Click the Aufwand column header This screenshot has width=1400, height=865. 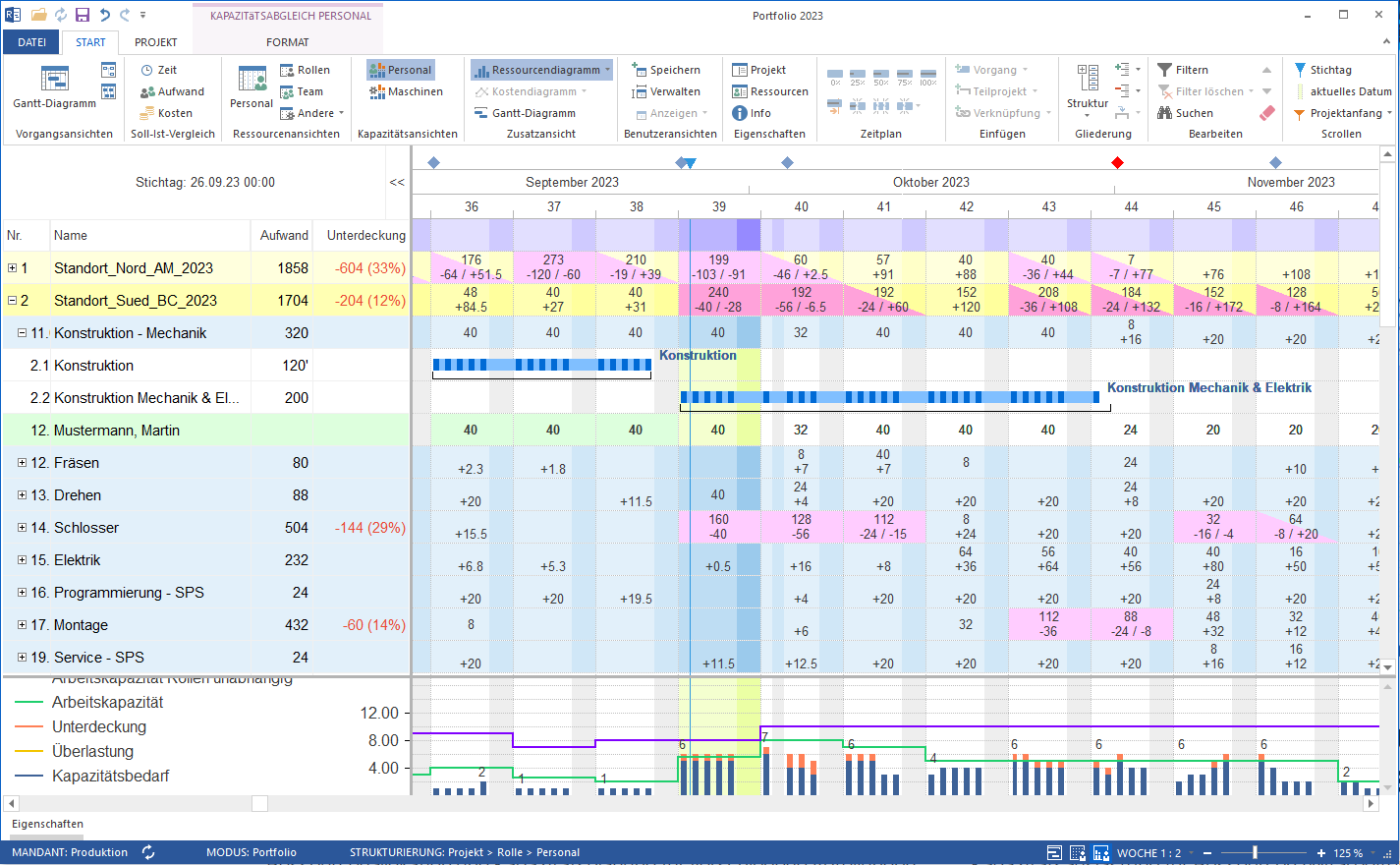tap(282, 235)
